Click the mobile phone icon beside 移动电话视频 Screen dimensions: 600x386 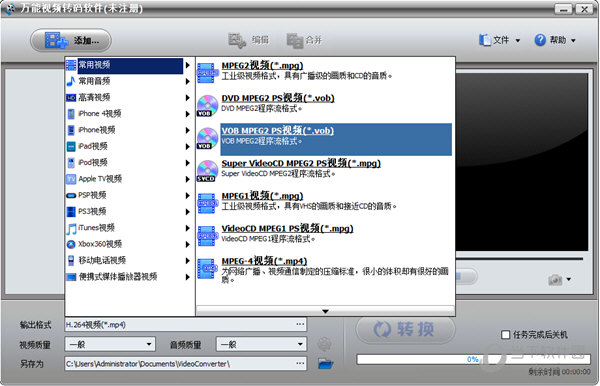71,261
